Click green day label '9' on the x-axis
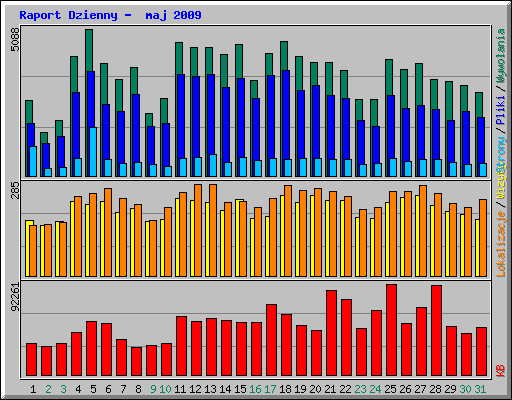512x400 pixels. [x=153, y=389]
